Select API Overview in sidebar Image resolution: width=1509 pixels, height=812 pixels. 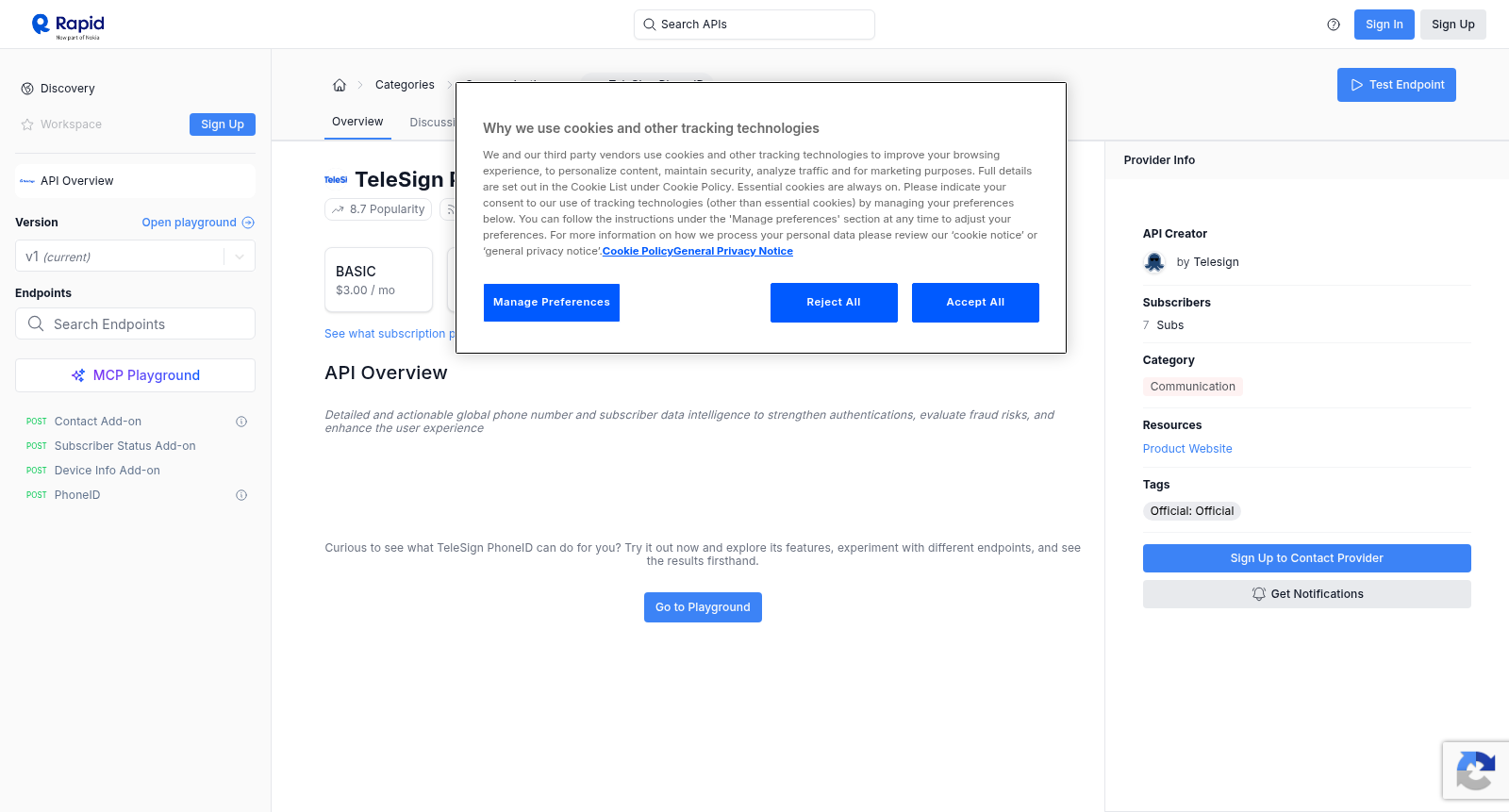[135, 181]
